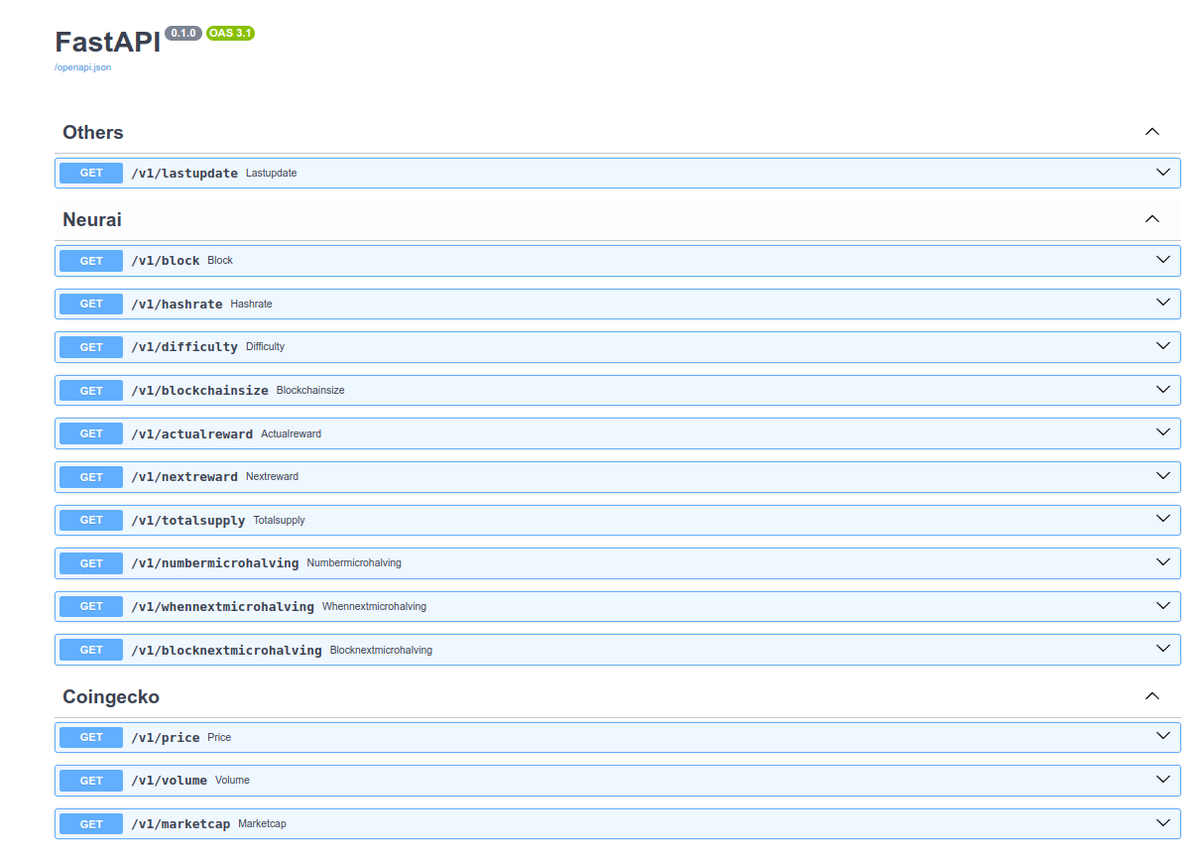The image size is (1200, 860).
Task: Select the /v1/block path text
Action: pos(165,260)
